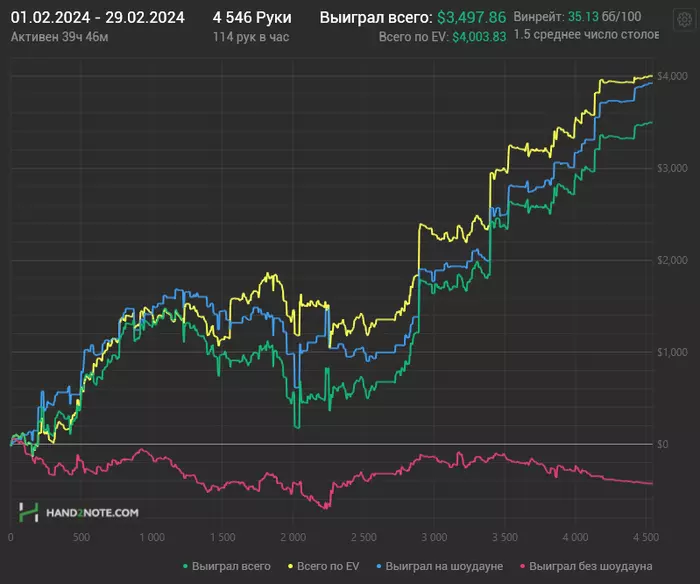This screenshot has height=584, width=700.
Task: Click the $3,000 y-axis label
Action: click(x=672, y=168)
